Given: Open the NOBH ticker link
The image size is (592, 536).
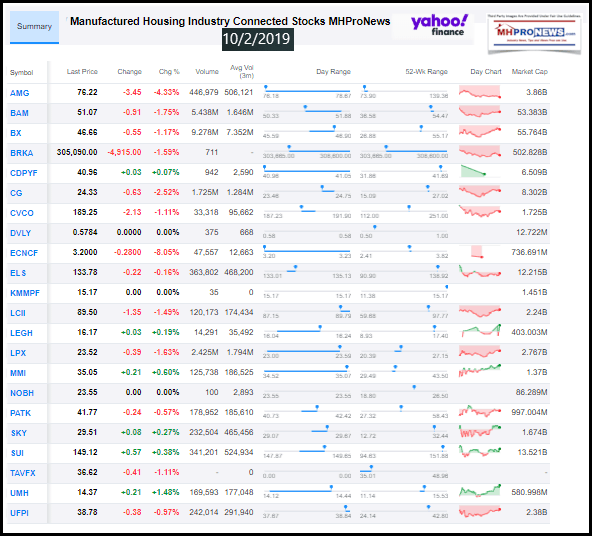Looking at the screenshot, I should tap(22, 393).
